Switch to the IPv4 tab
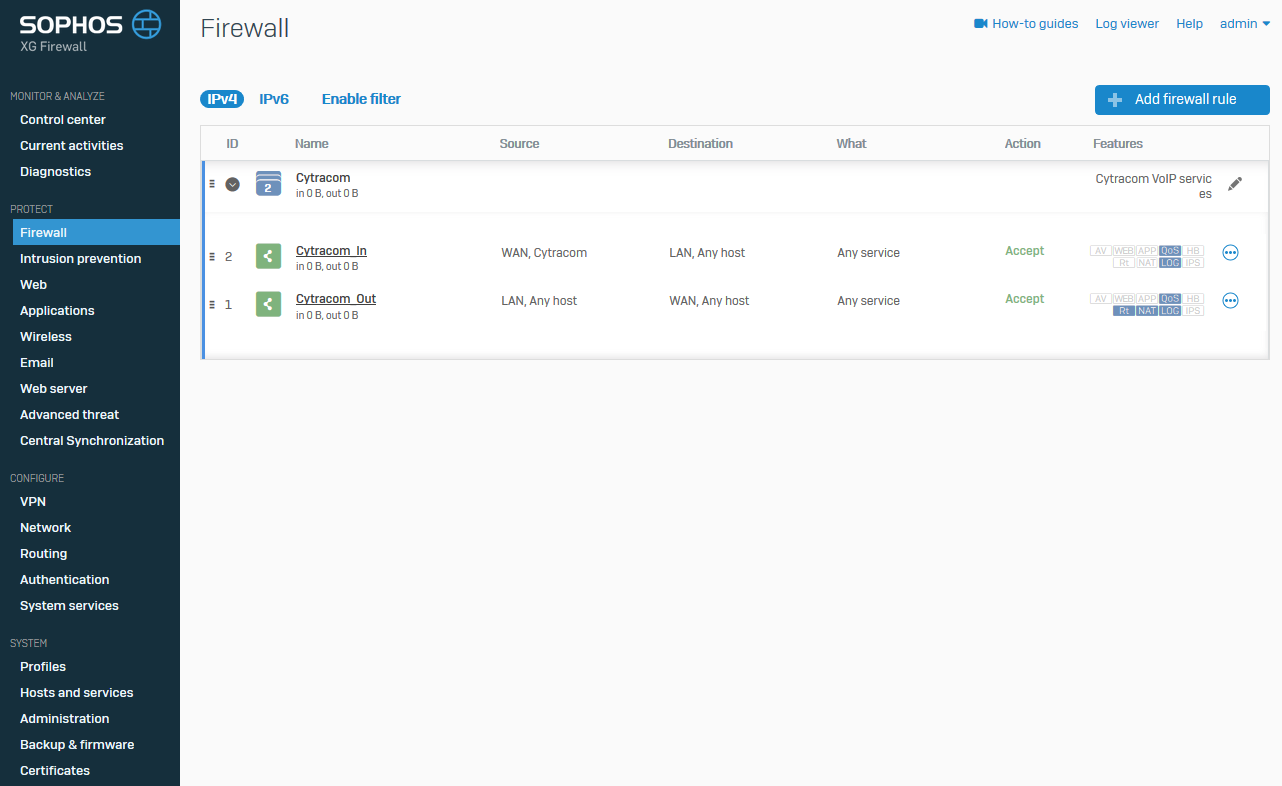This screenshot has width=1282, height=786. [x=222, y=99]
